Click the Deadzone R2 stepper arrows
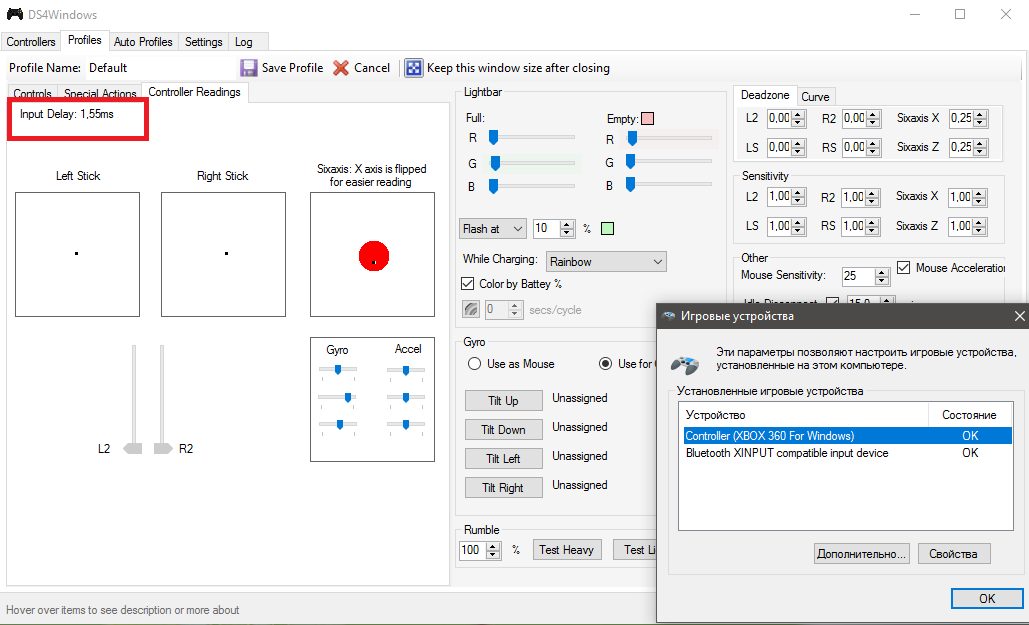 pyautogui.click(x=873, y=119)
